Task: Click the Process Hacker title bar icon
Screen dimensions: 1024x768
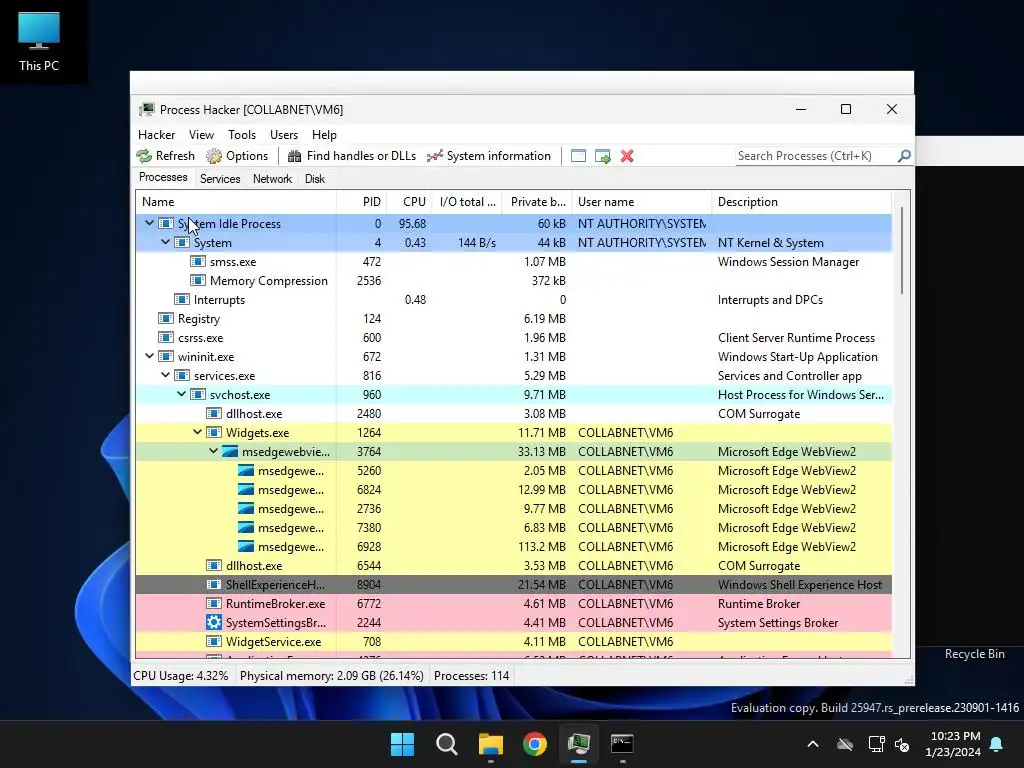Action: point(147,110)
